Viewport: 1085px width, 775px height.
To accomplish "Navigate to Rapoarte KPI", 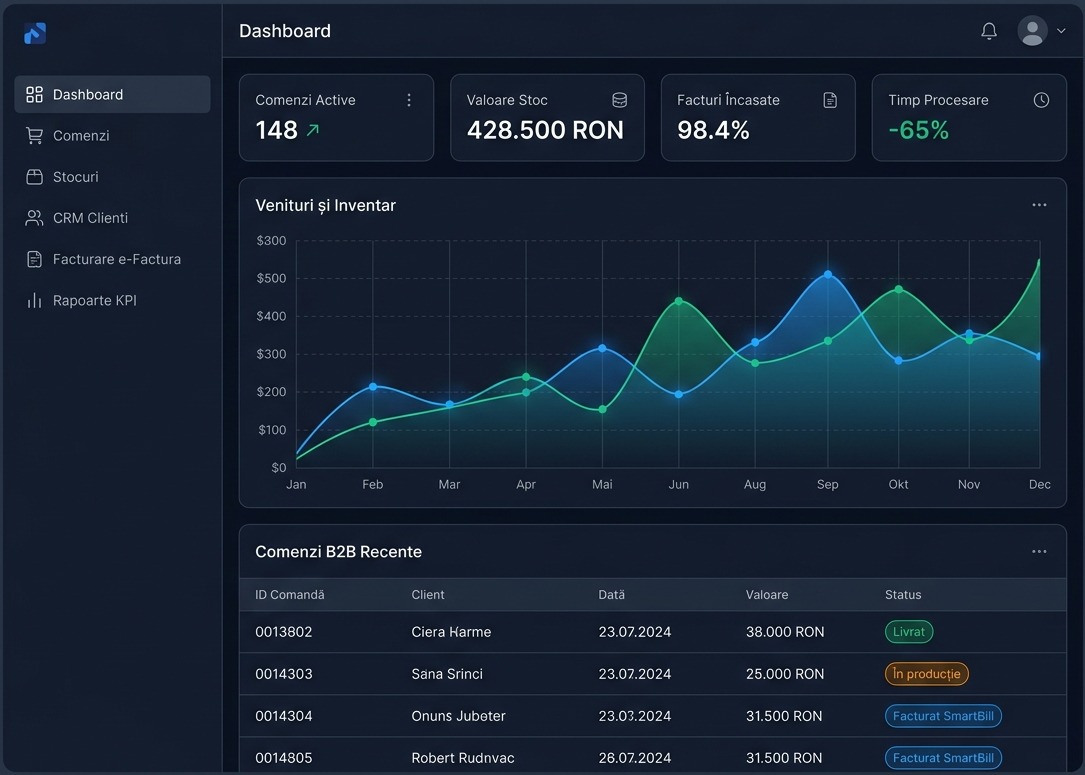I will pyautogui.click(x=112, y=300).
